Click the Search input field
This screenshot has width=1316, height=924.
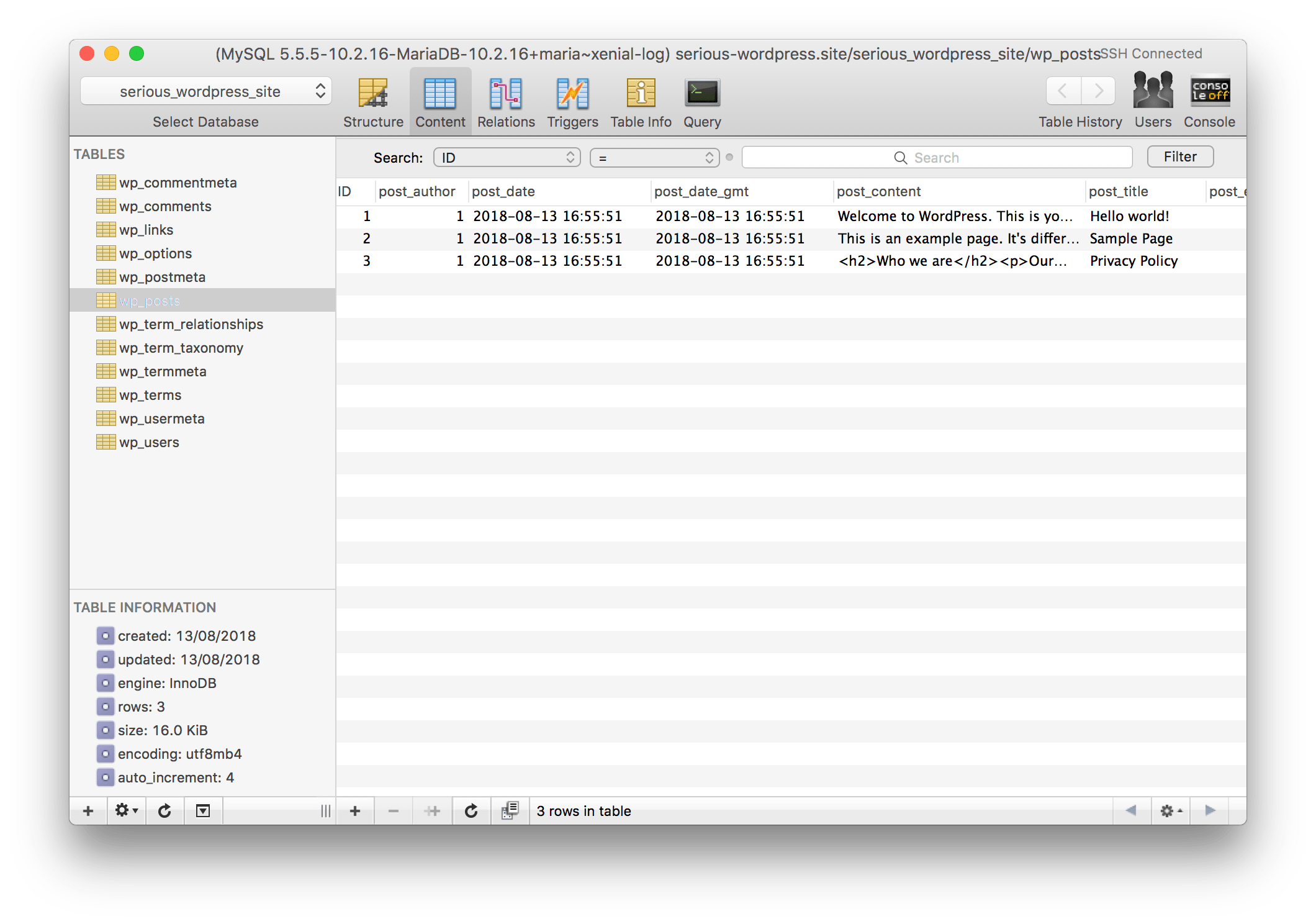937,158
